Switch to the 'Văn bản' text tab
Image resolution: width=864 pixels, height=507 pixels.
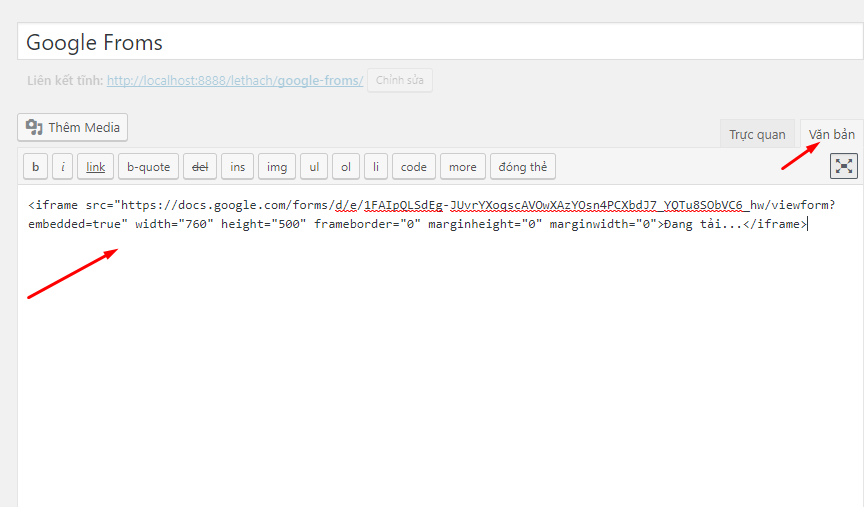coord(831,135)
